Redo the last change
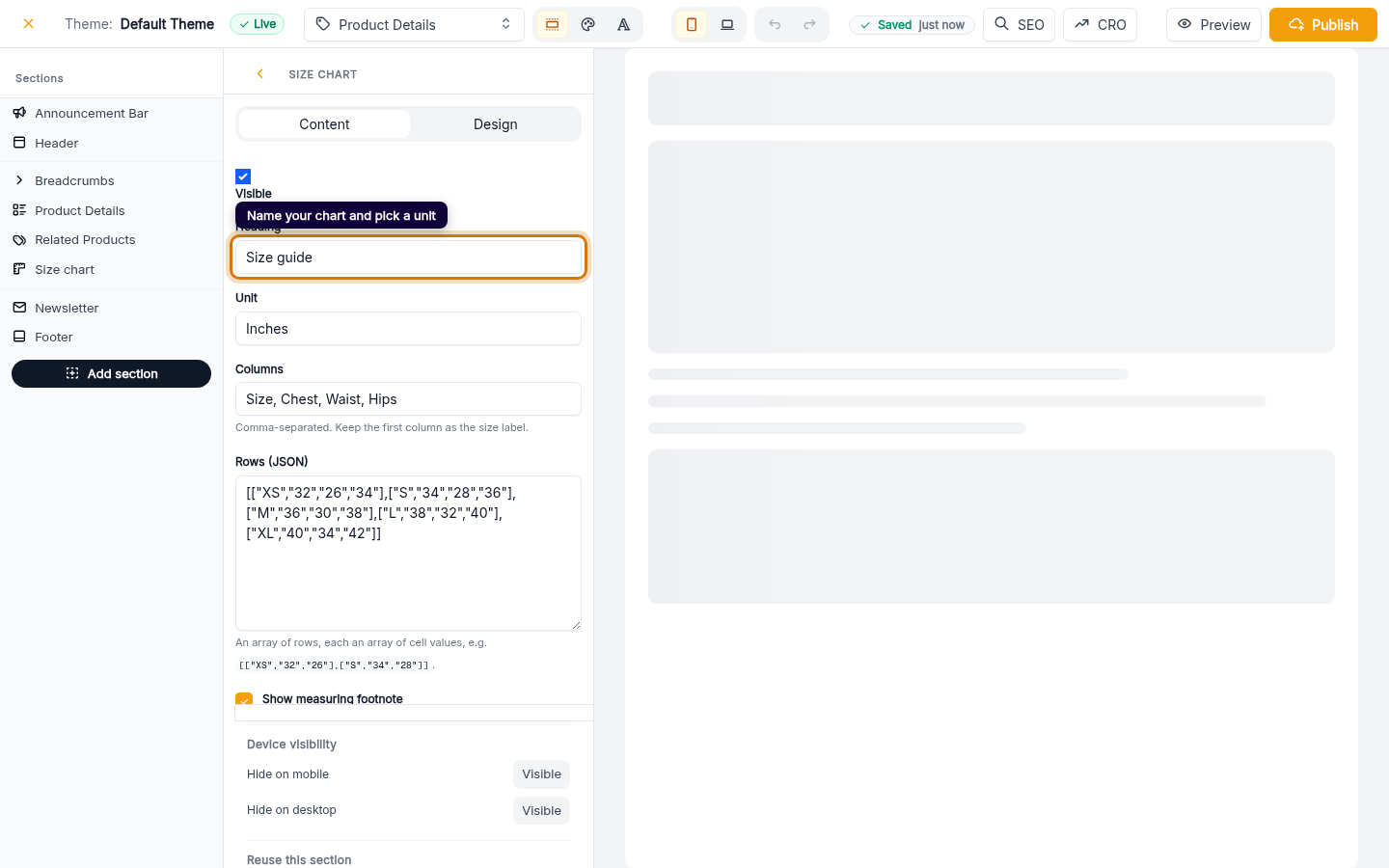 point(809,24)
